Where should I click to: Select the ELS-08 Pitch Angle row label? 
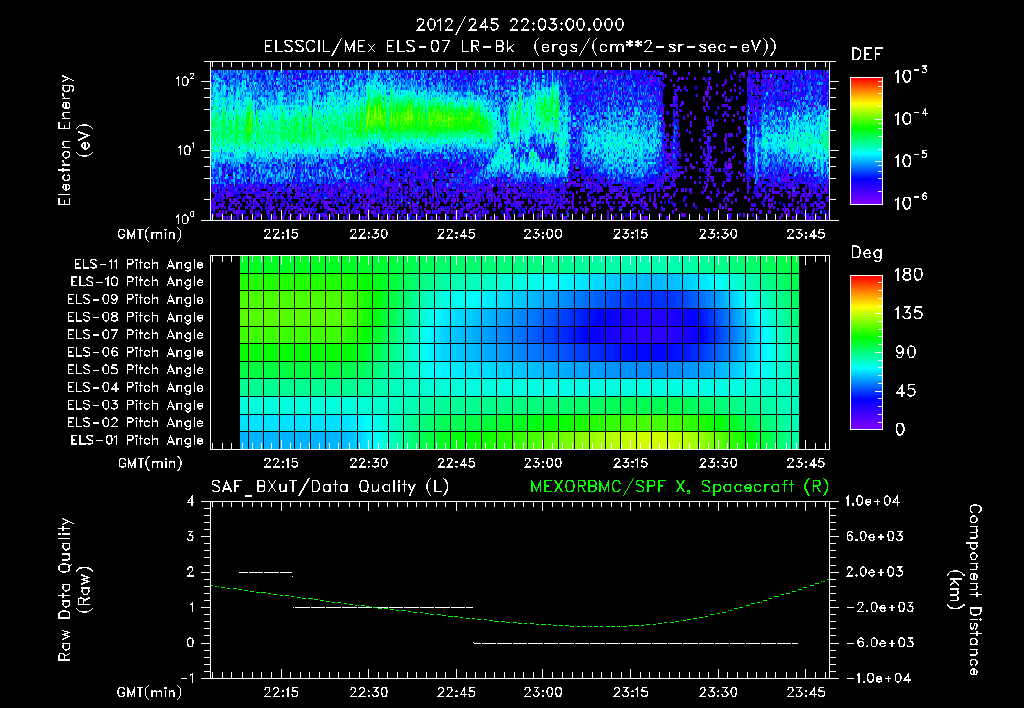(136, 317)
